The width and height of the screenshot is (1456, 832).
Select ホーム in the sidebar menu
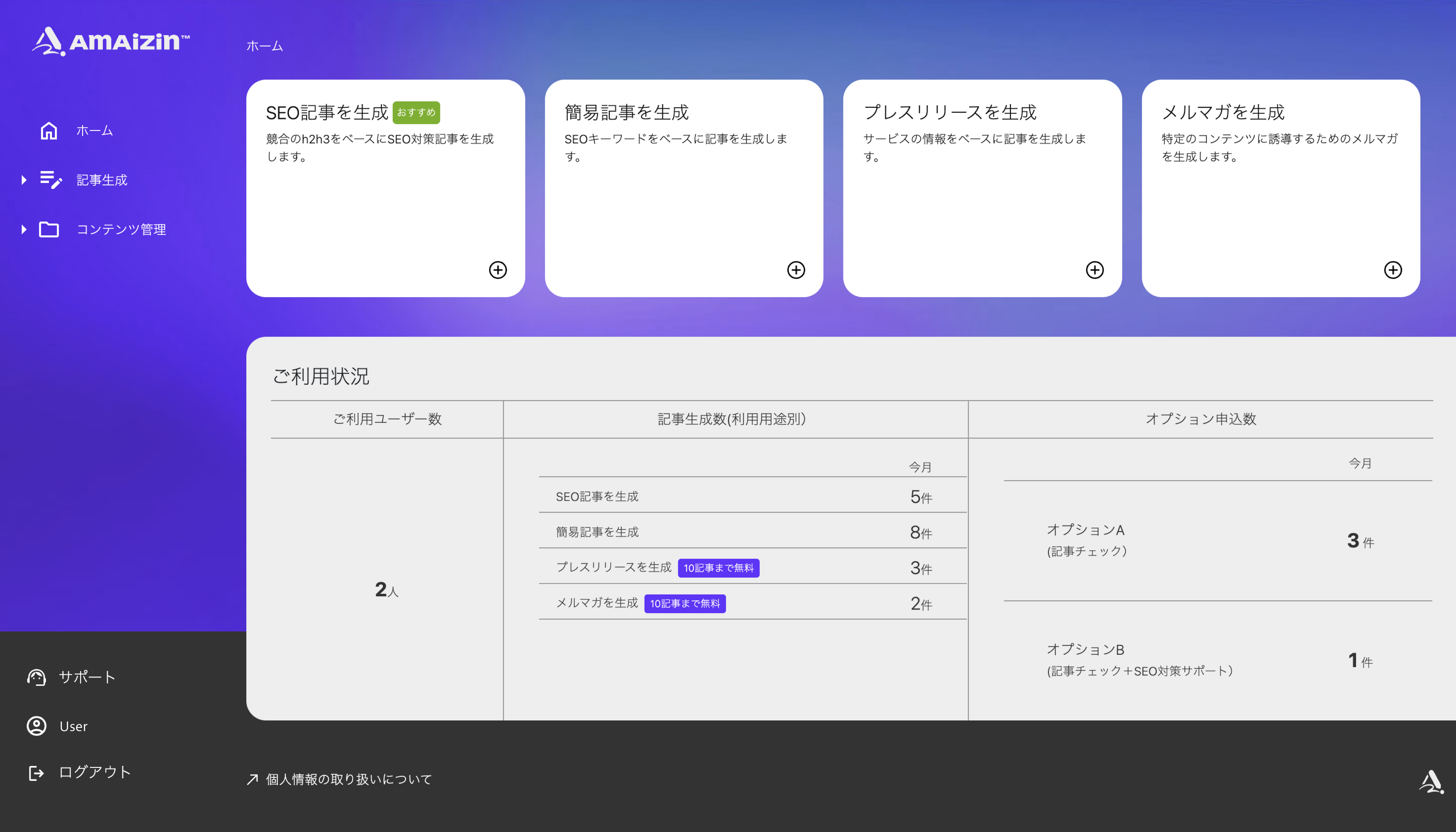tap(95, 131)
